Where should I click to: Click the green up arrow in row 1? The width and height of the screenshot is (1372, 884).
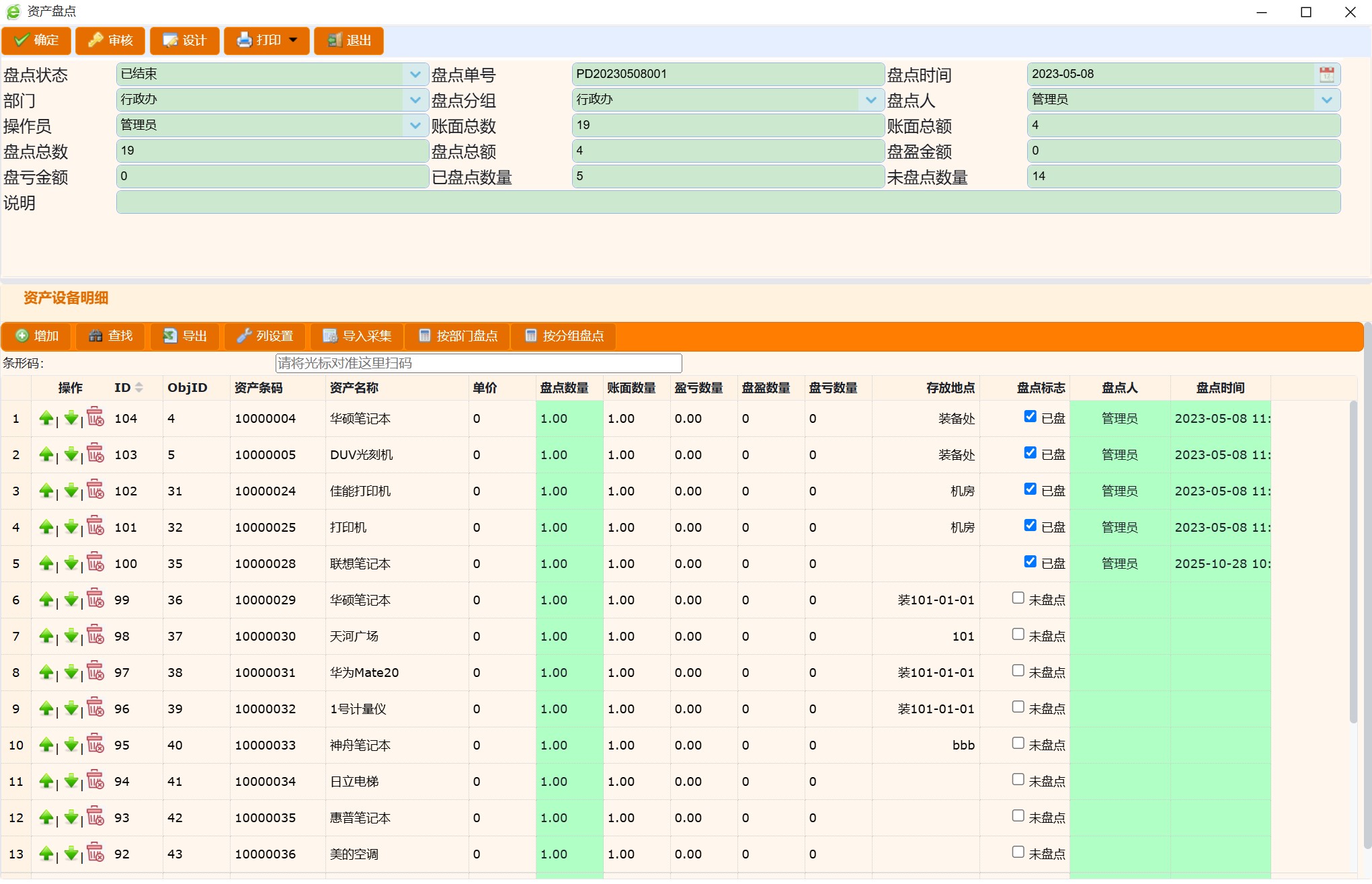pyautogui.click(x=46, y=418)
